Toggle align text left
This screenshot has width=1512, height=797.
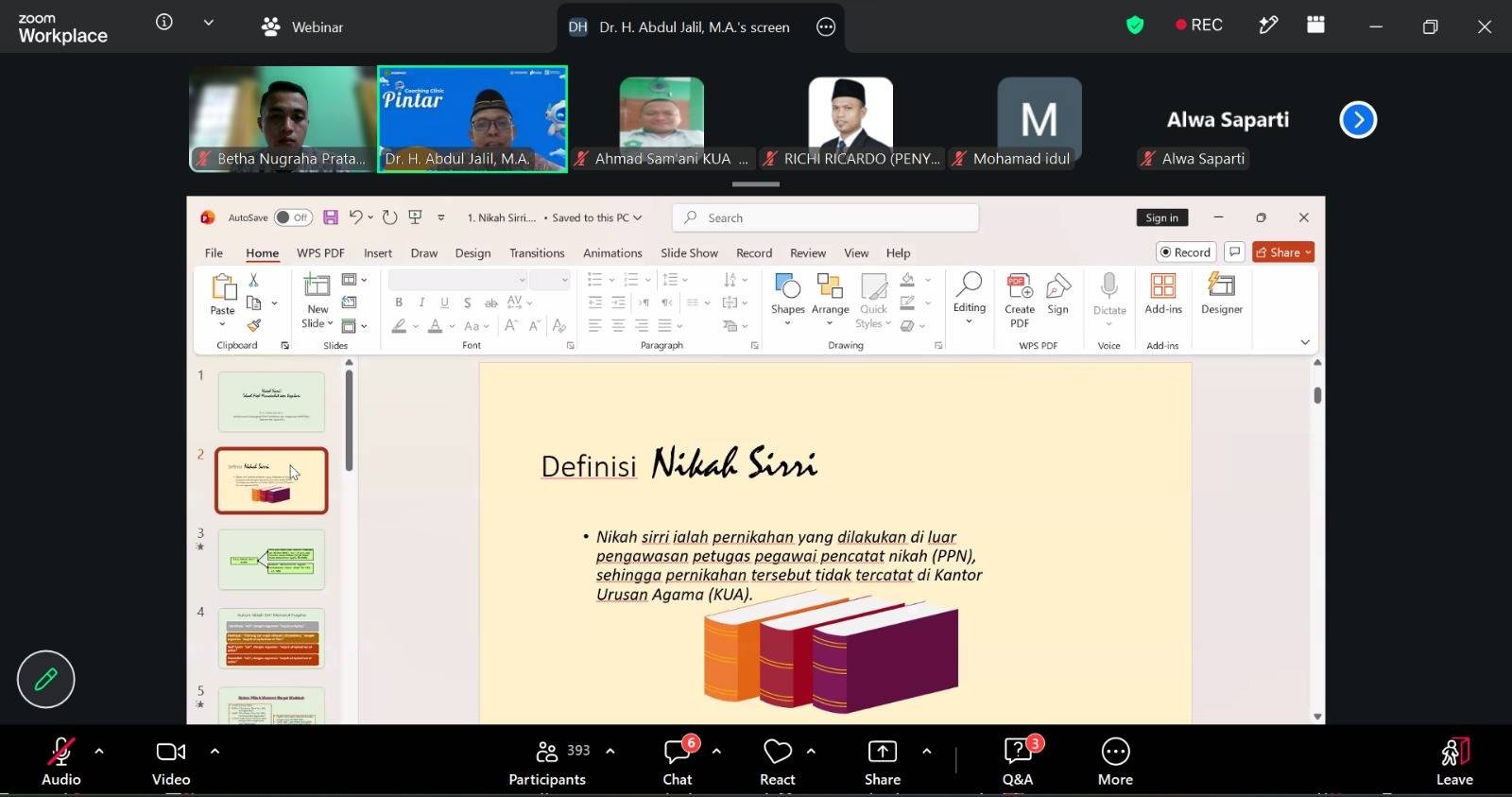(594, 325)
